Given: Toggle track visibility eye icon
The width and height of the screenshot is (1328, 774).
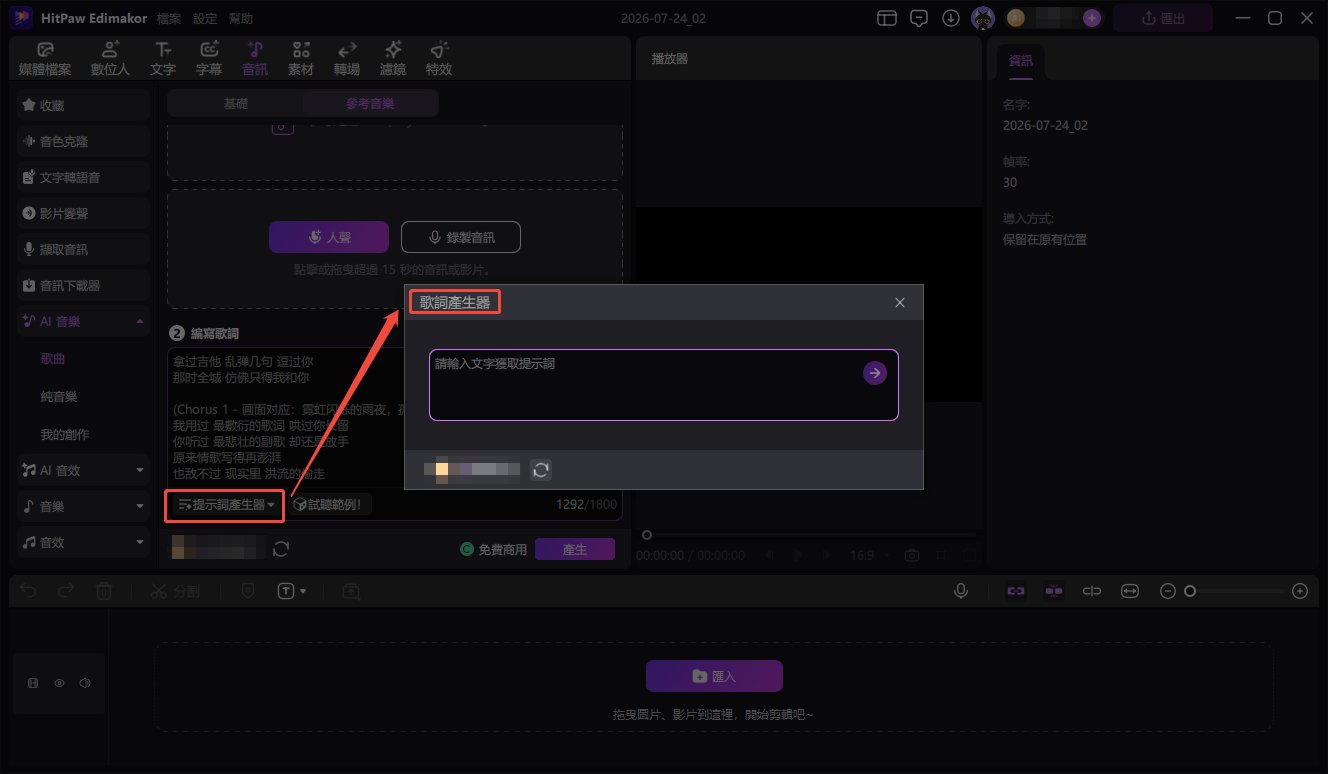Looking at the screenshot, I should point(59,683).
